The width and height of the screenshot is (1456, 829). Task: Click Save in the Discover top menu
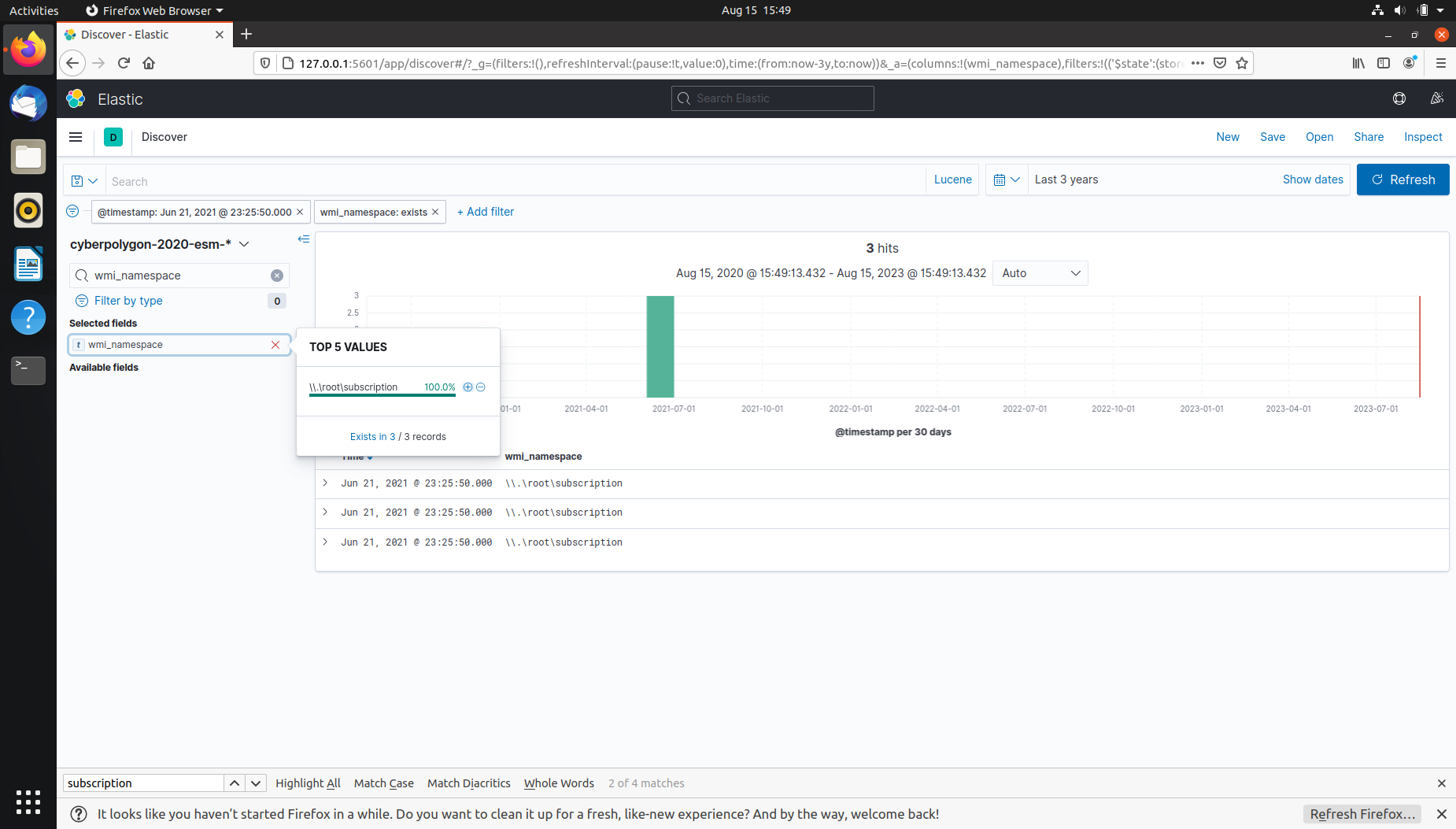(x=1272, y=137)
